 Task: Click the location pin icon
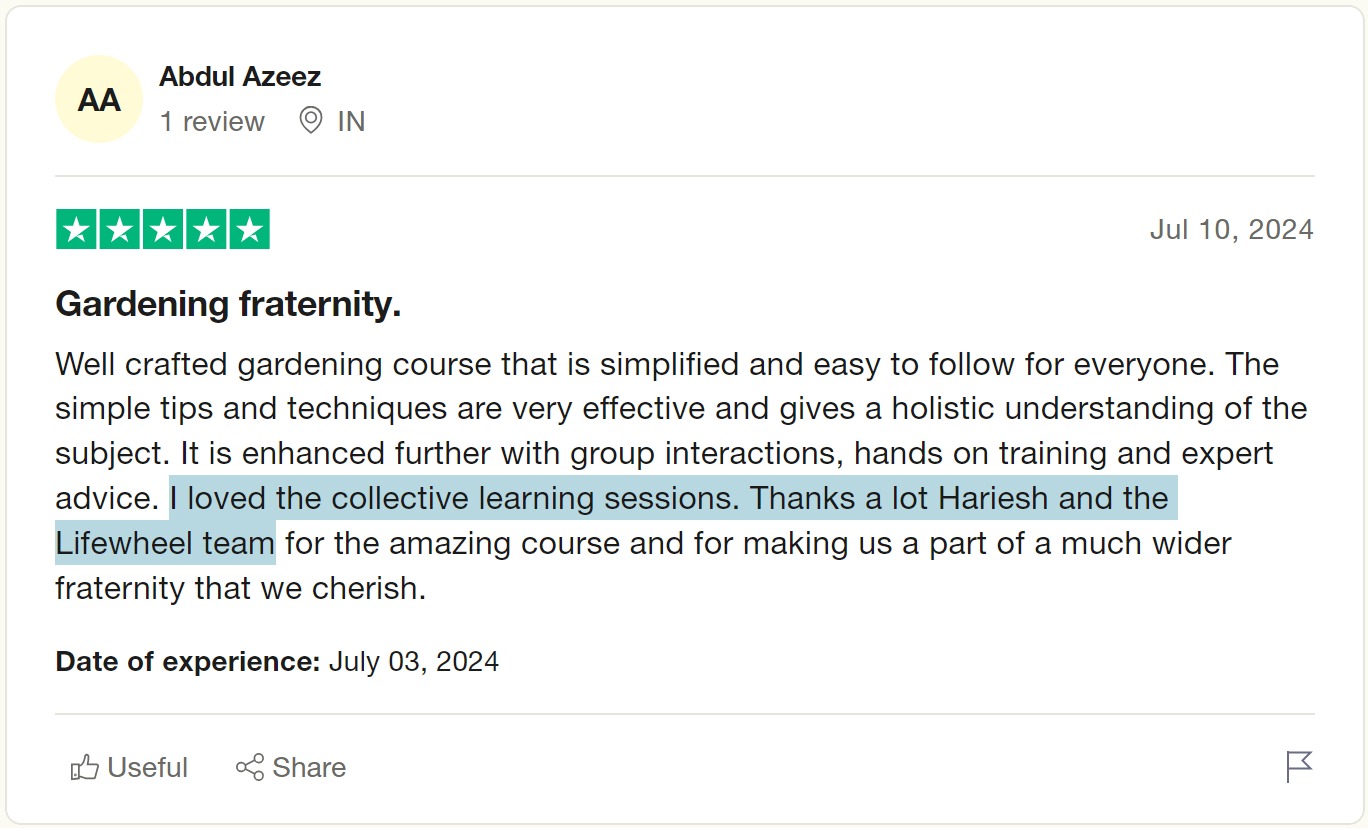[311, 121]
